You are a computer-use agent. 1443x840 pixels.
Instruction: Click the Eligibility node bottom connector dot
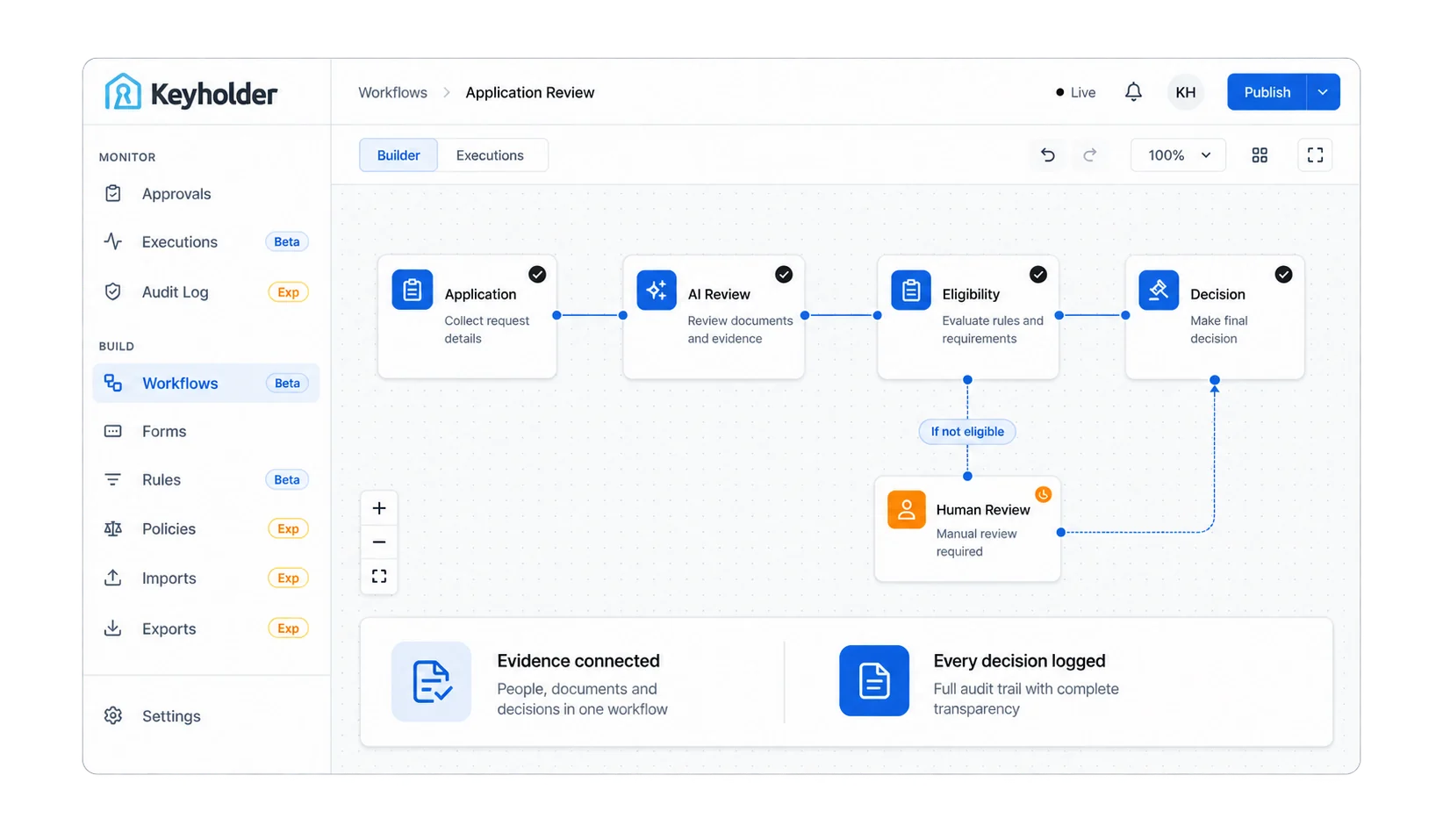(967, 380)
